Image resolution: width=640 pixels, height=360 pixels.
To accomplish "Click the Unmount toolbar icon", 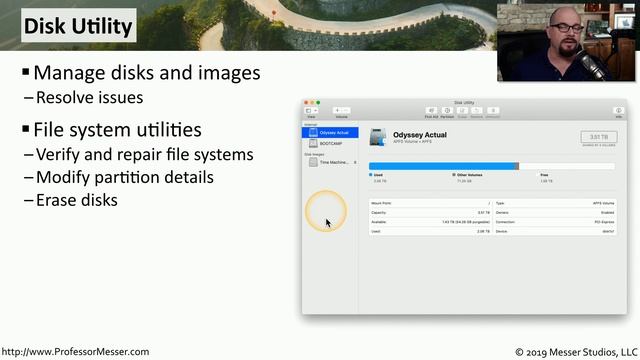I will point(493,111).
